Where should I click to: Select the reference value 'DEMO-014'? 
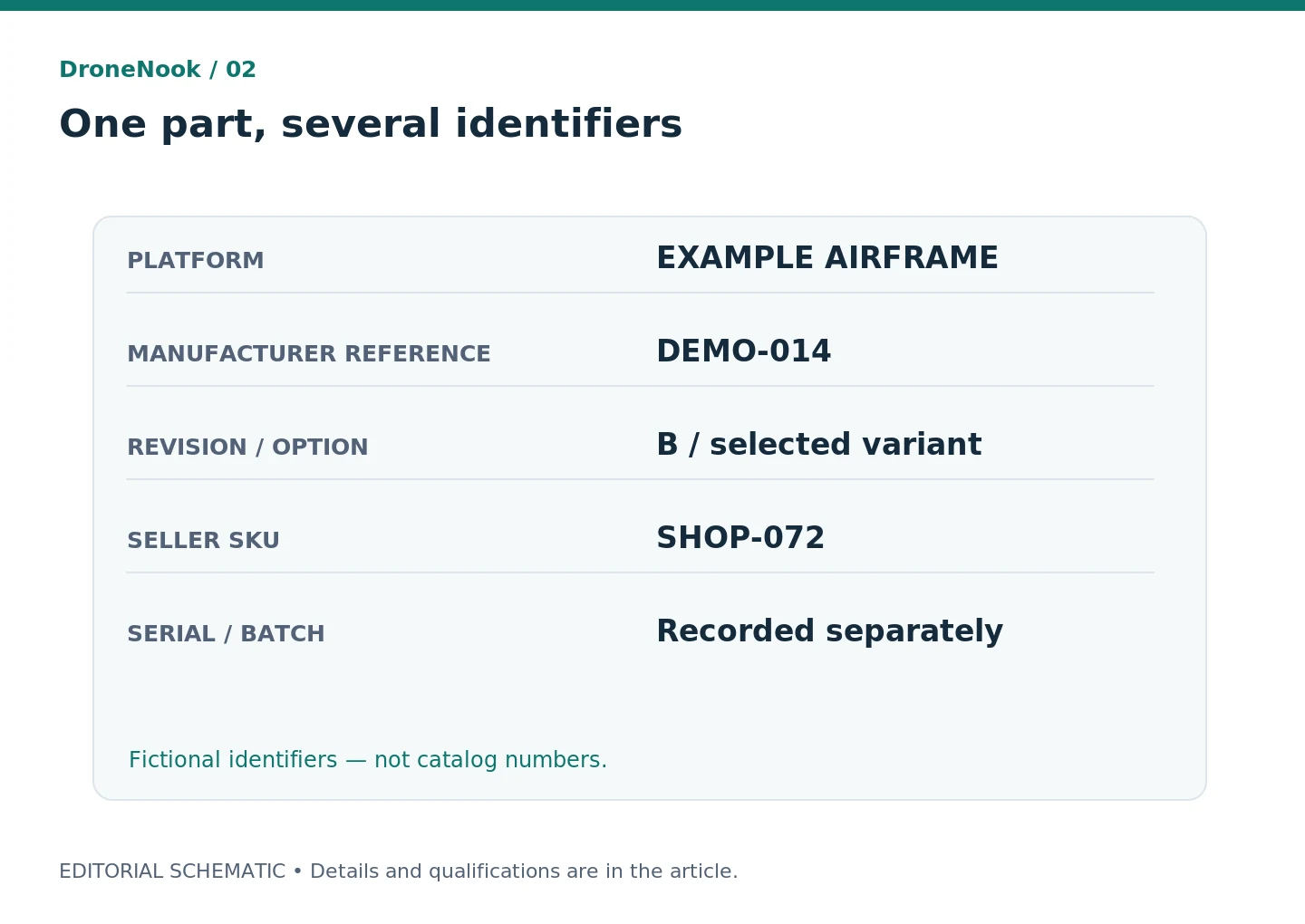click(x=744, y=351)
